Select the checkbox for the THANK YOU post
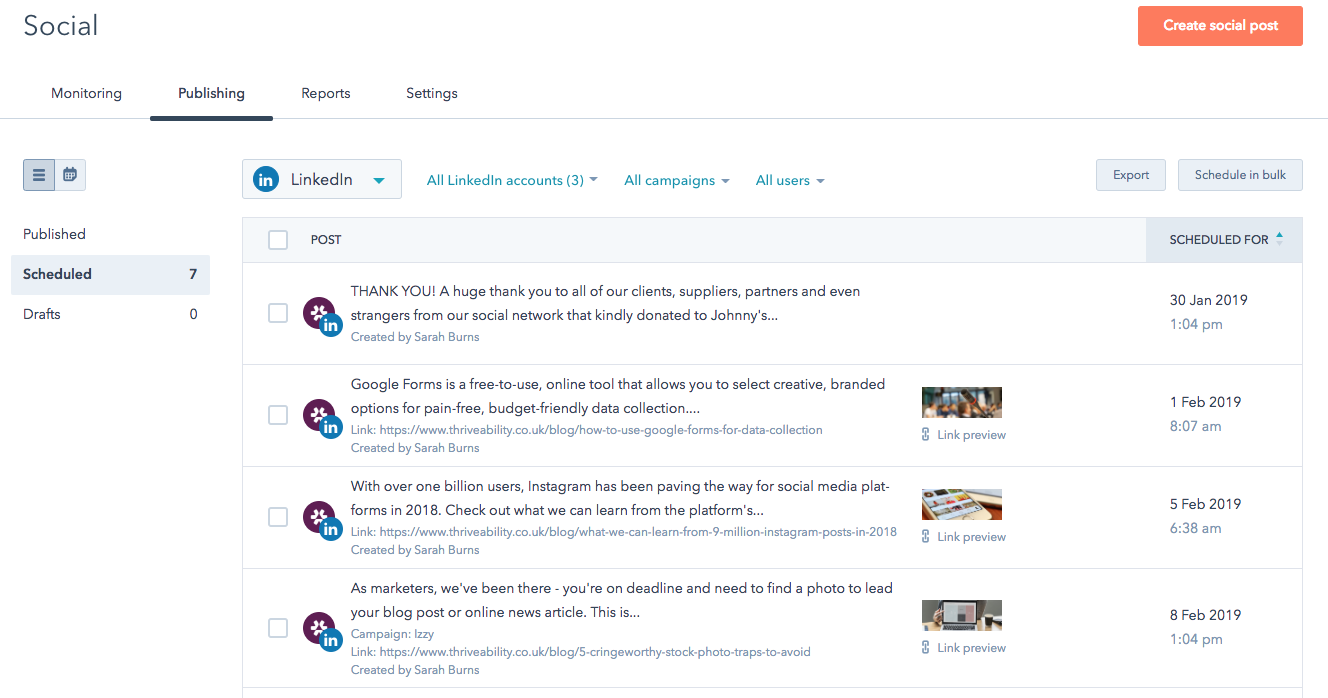Viewport: 1328px width, 698px height. [x=277, y=312]
